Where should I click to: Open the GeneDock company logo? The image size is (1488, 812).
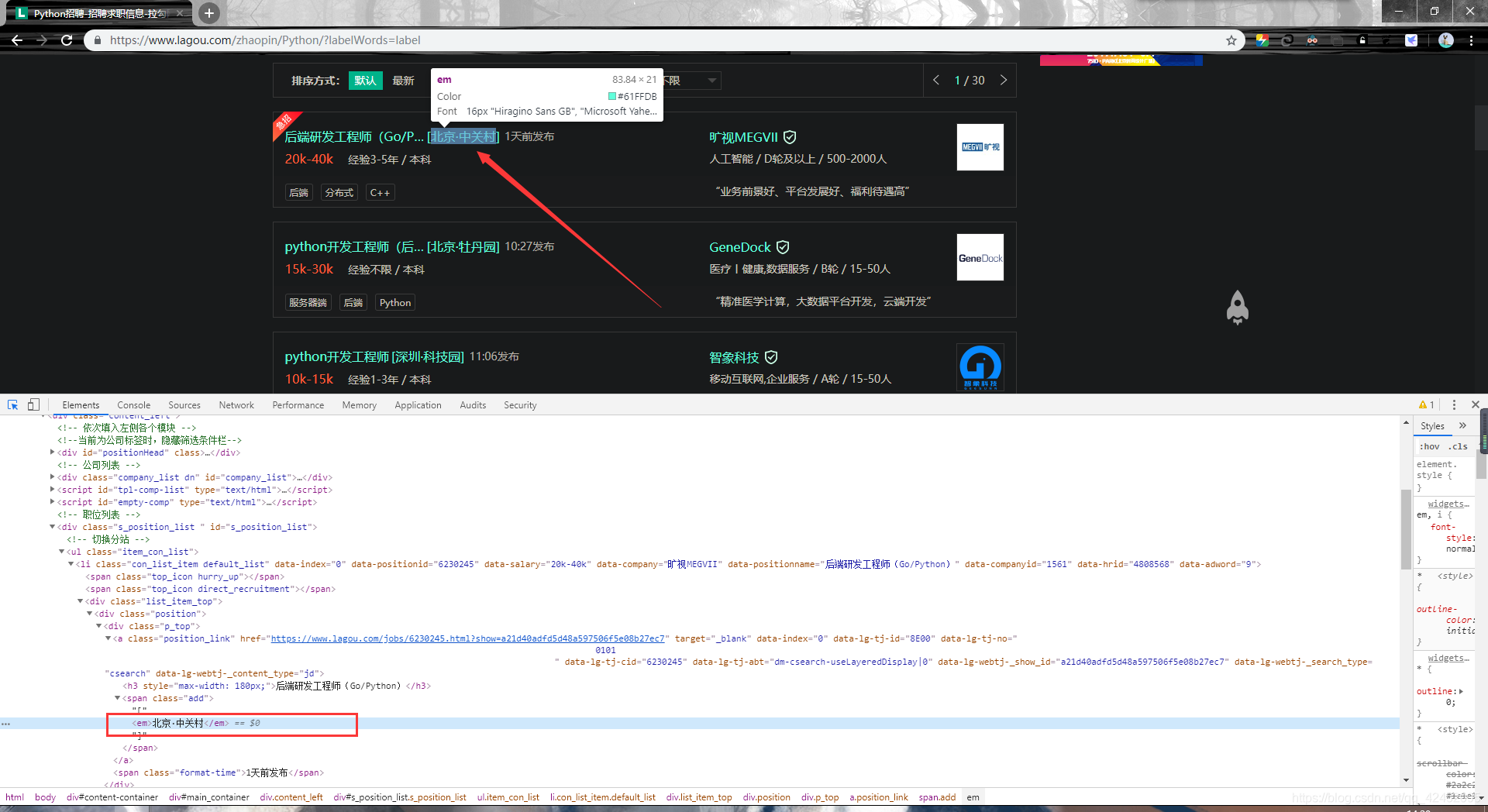coord(980,257)
